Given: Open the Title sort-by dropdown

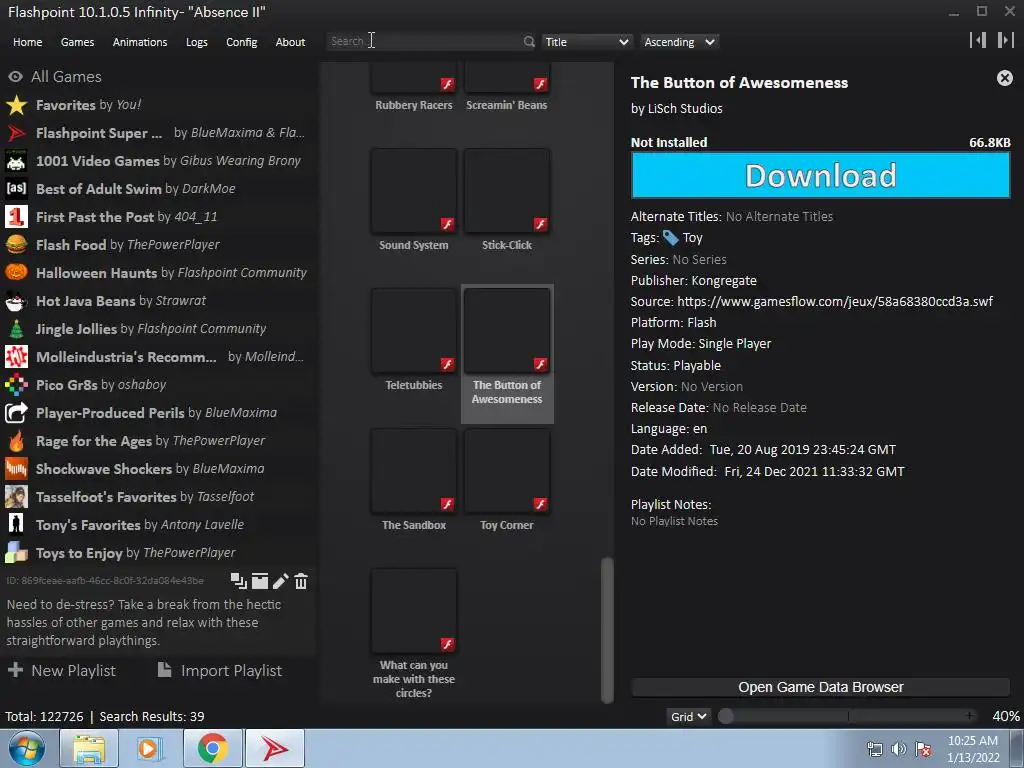Looking at the screenshot, I should [x=586, y=42].
